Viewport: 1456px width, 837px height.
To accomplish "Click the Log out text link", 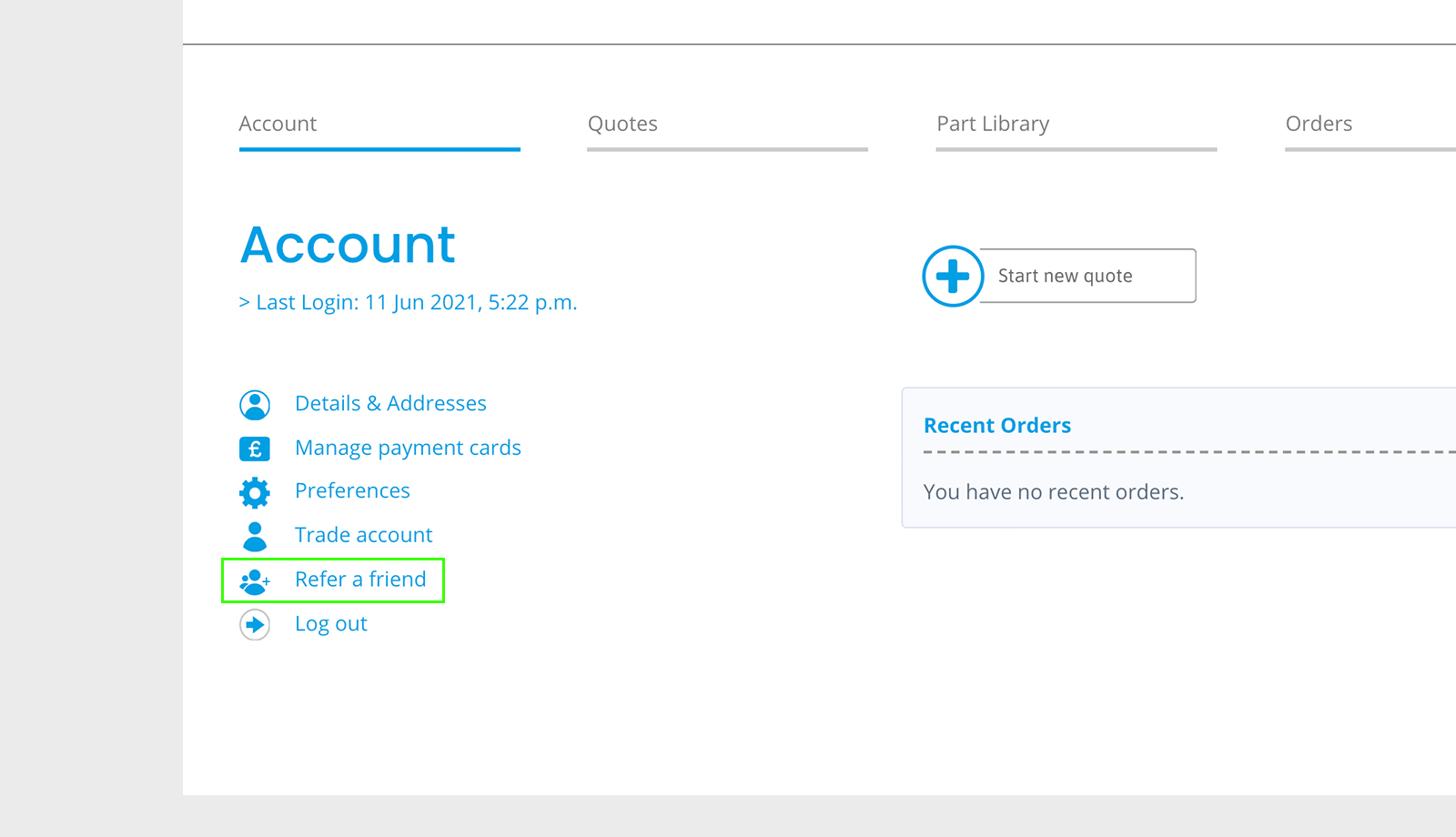I will (331, 624).
